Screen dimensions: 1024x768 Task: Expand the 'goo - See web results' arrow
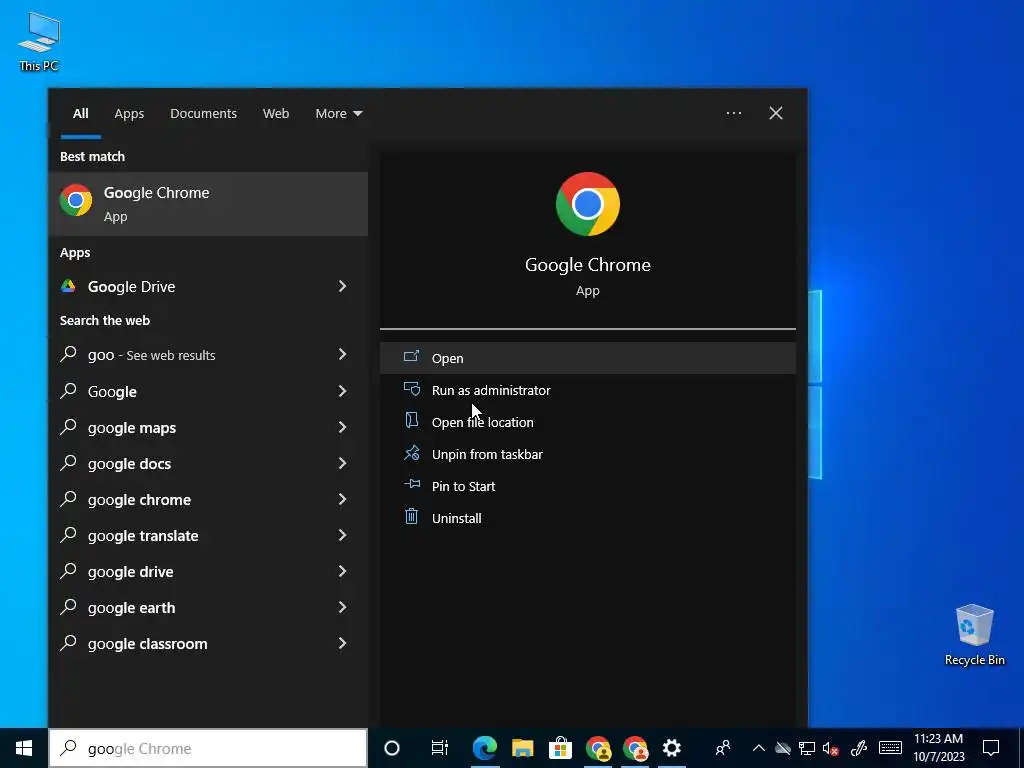342,354
